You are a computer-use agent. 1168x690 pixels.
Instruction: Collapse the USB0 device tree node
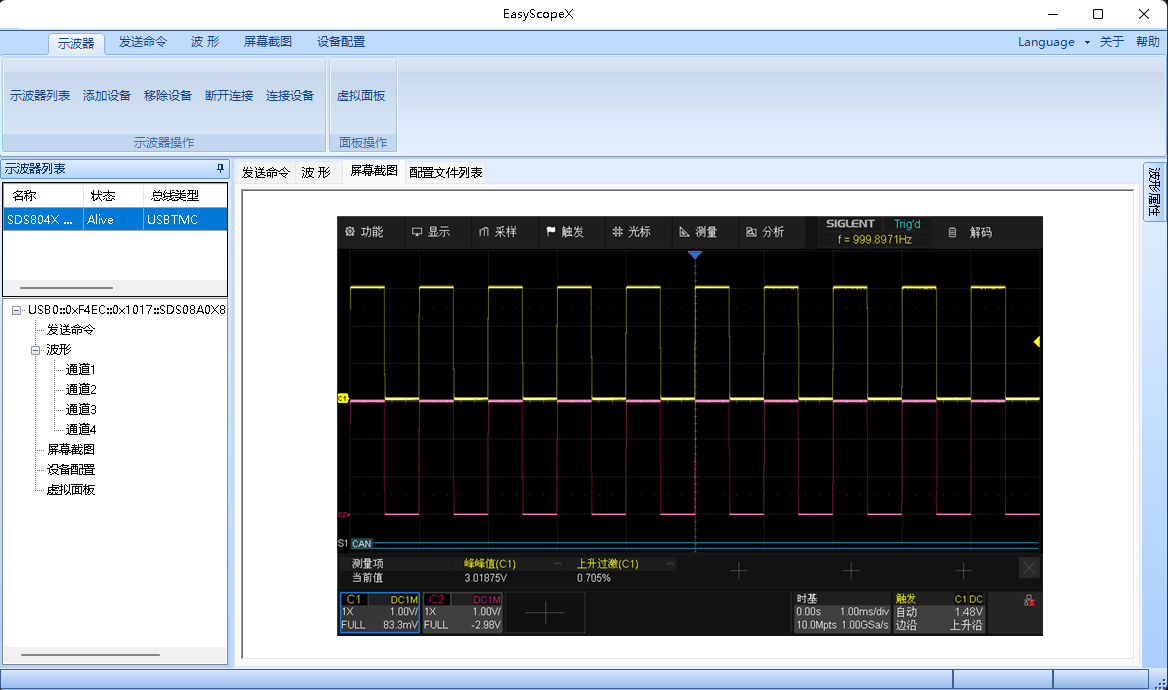click(x=16, y=310)
